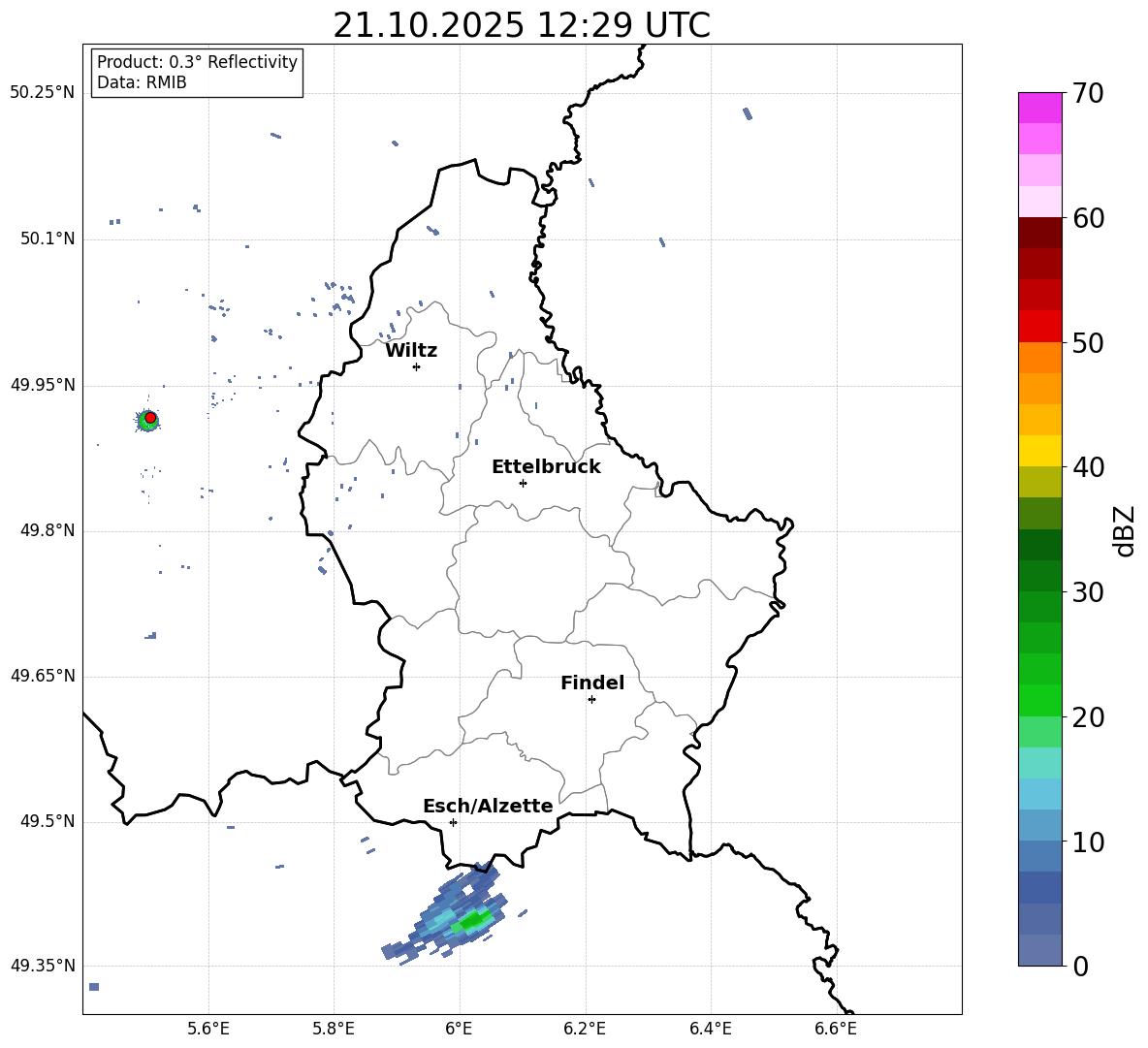
Task: Click the 5.8°E longitude label
Action: point(334,1029)
